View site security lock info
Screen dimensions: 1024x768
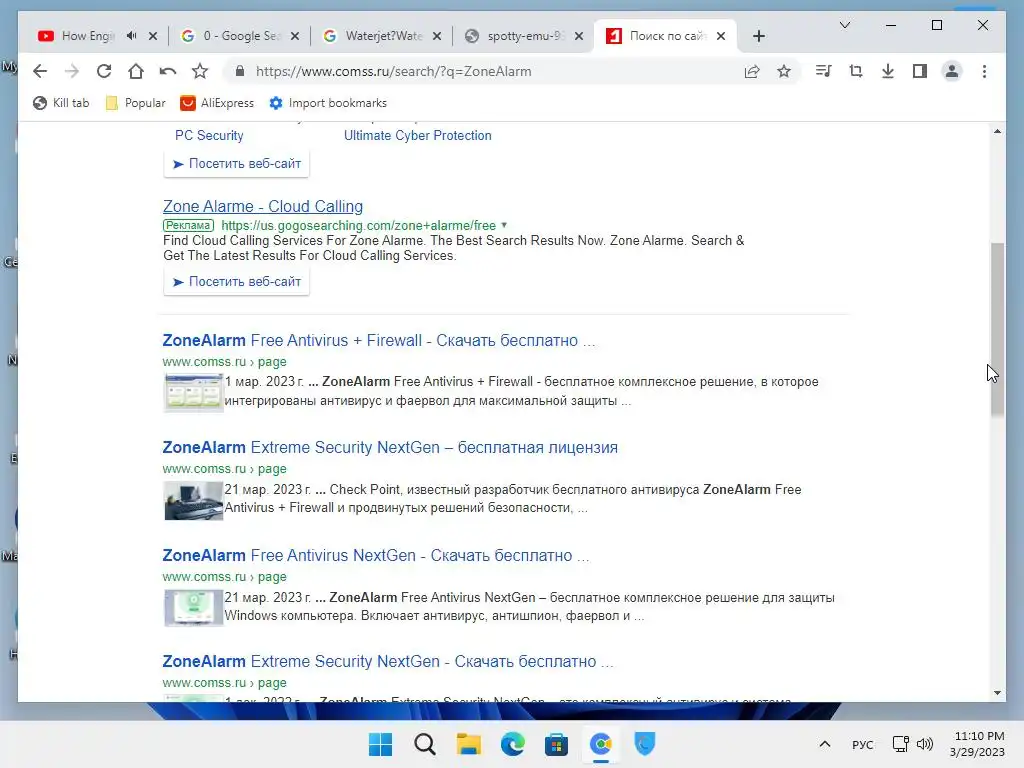(240, 71)
